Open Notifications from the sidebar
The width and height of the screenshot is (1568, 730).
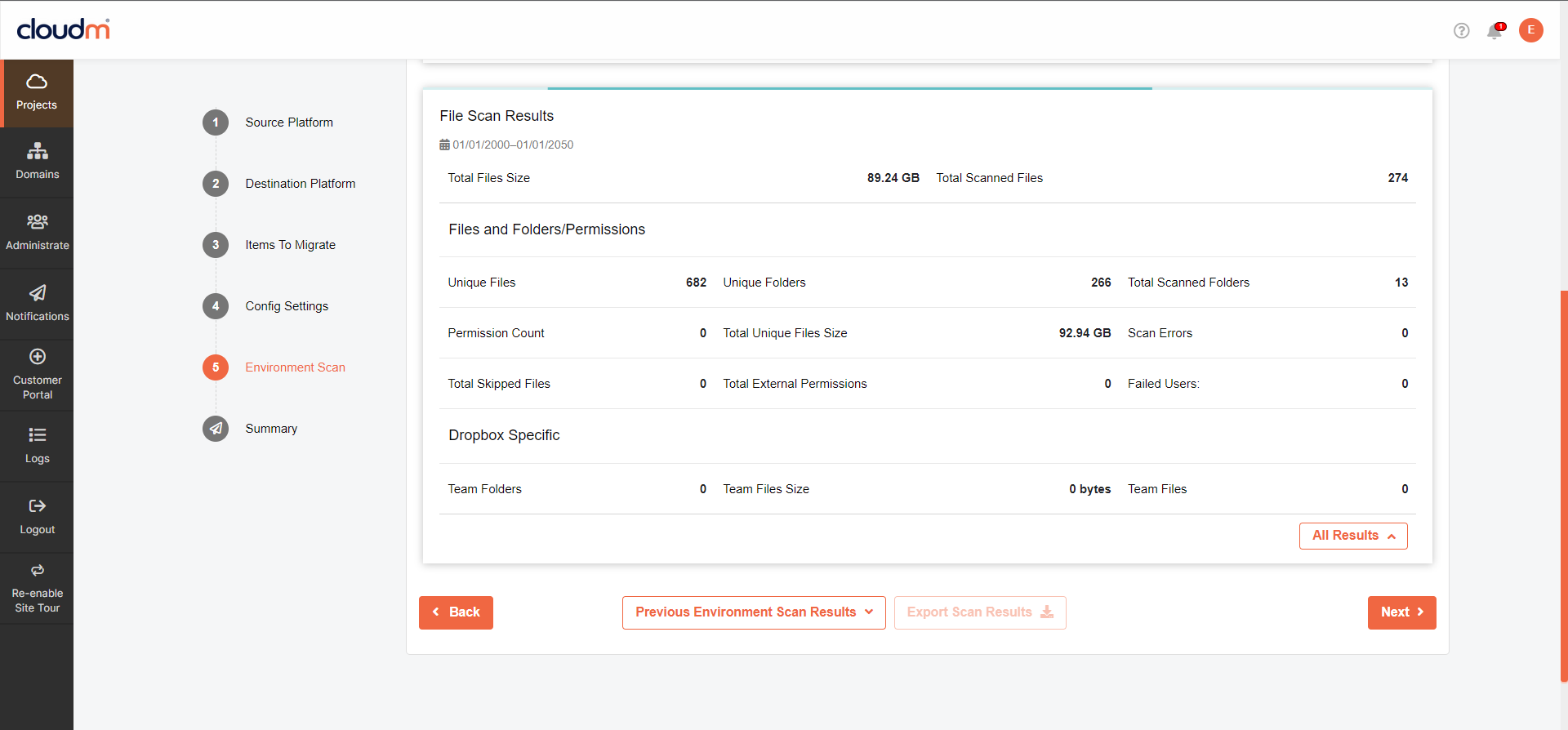(37, 304)
